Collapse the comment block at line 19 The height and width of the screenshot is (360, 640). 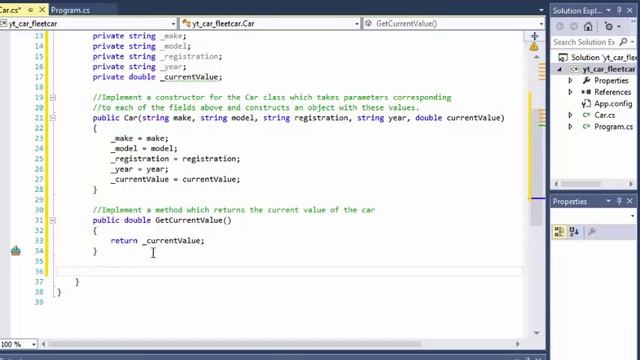coord(53,98)
